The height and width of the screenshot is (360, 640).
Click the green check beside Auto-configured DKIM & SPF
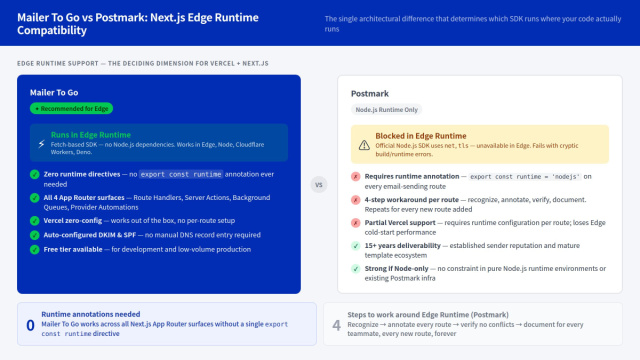click(x=35, y=235)
